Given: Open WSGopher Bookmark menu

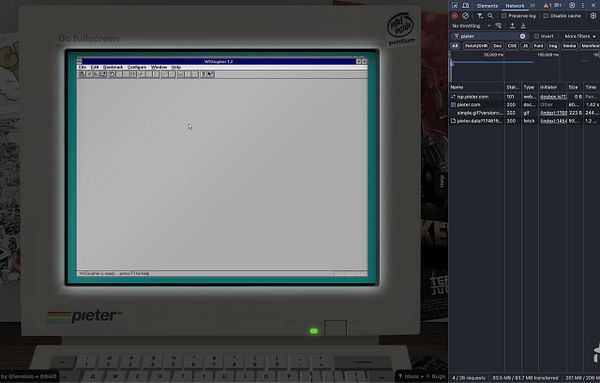Looking at the screenshot, I should point(113,67).
